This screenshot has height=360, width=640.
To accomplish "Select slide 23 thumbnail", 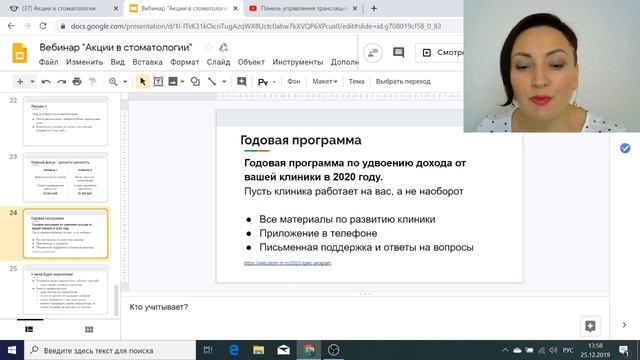I will pyautogui.click(x=65, y=177).
